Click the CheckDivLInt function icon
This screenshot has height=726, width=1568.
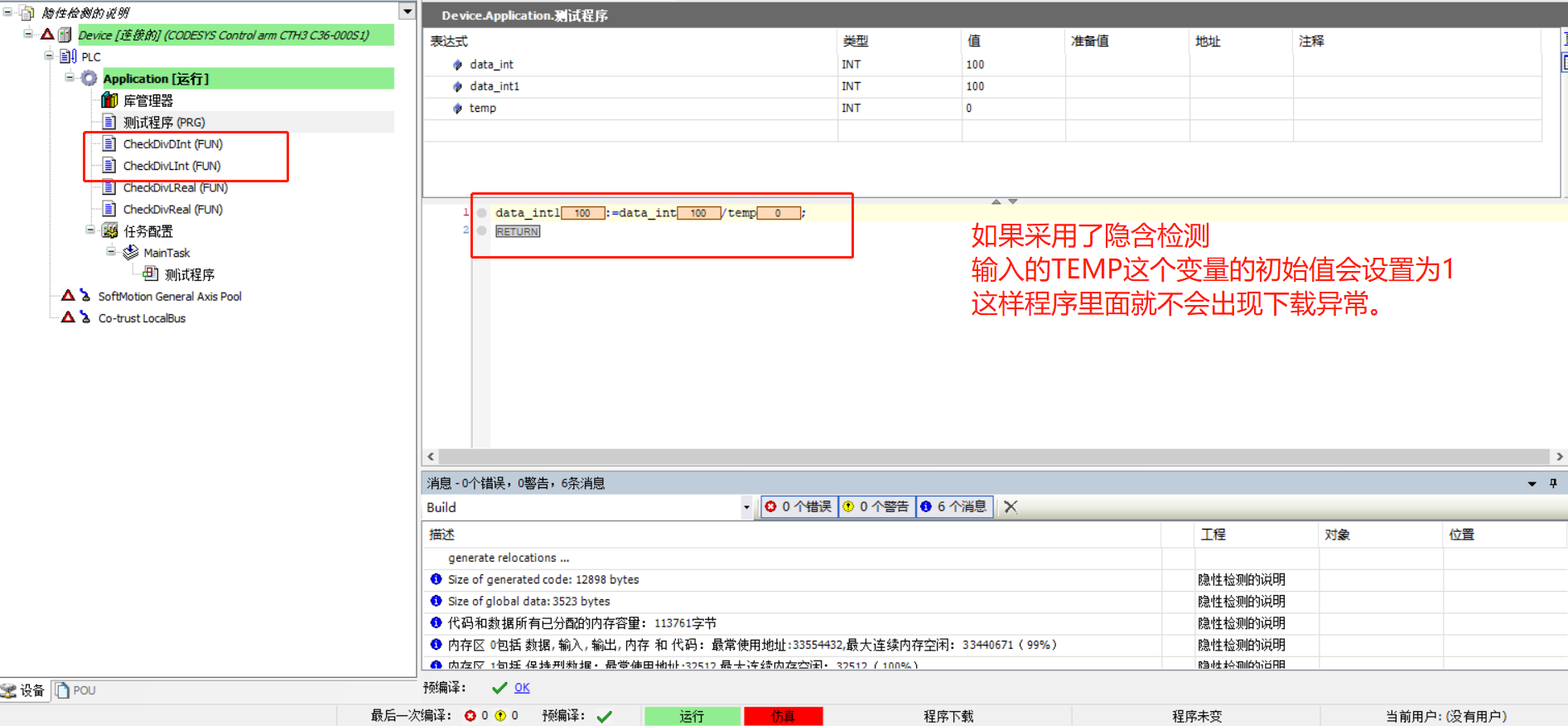click(109, 165)
